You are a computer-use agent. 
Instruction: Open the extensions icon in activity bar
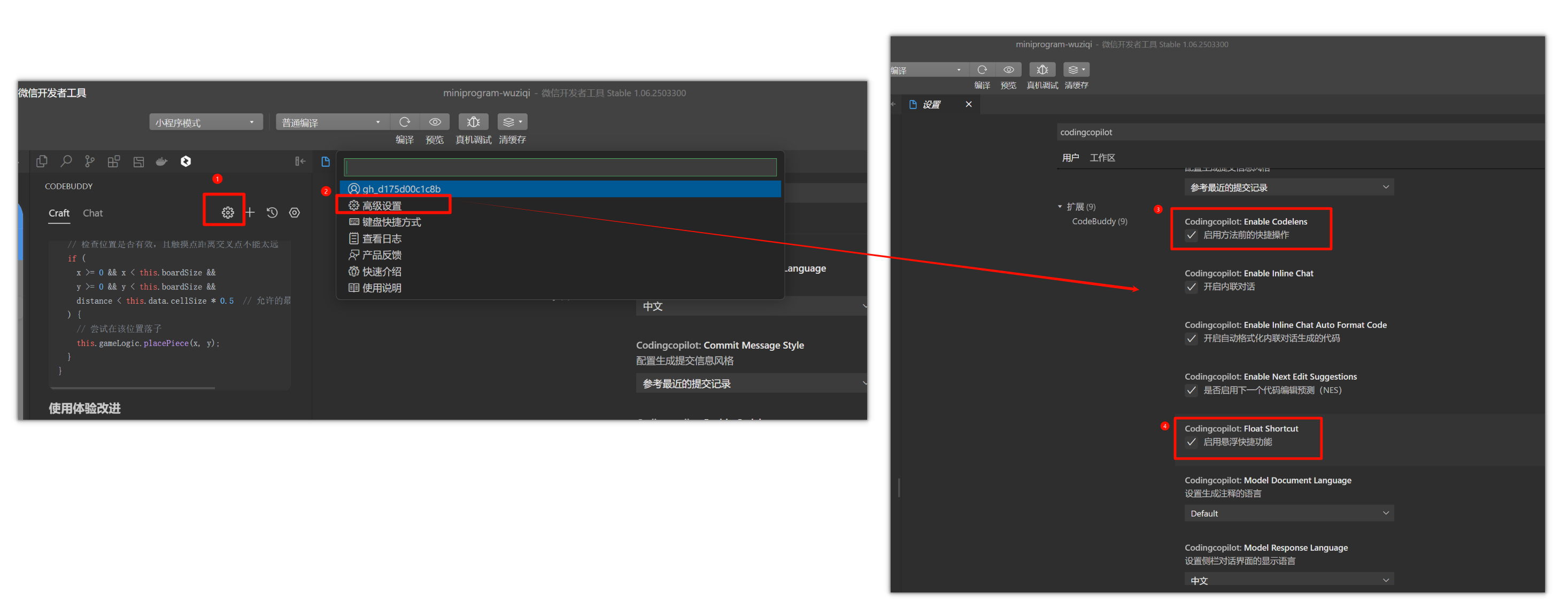click(x=114, y=161)
